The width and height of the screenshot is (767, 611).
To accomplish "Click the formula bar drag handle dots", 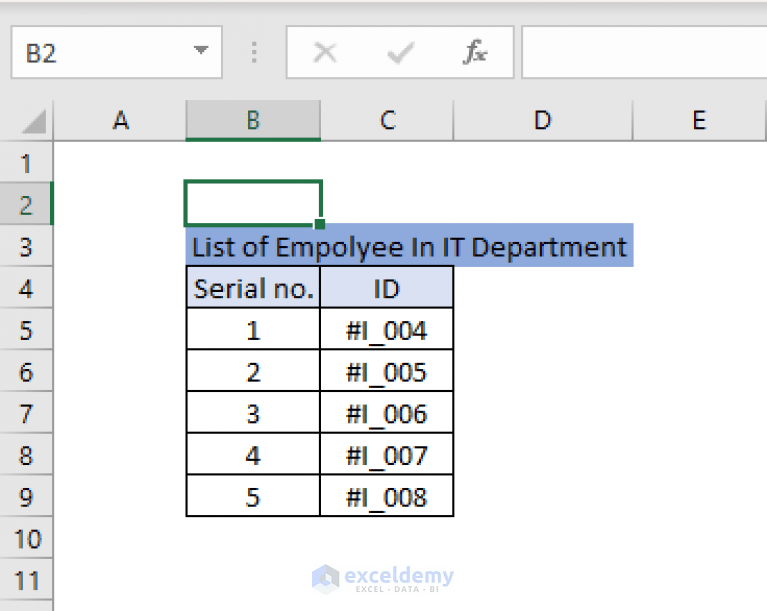I will [254, 52].
